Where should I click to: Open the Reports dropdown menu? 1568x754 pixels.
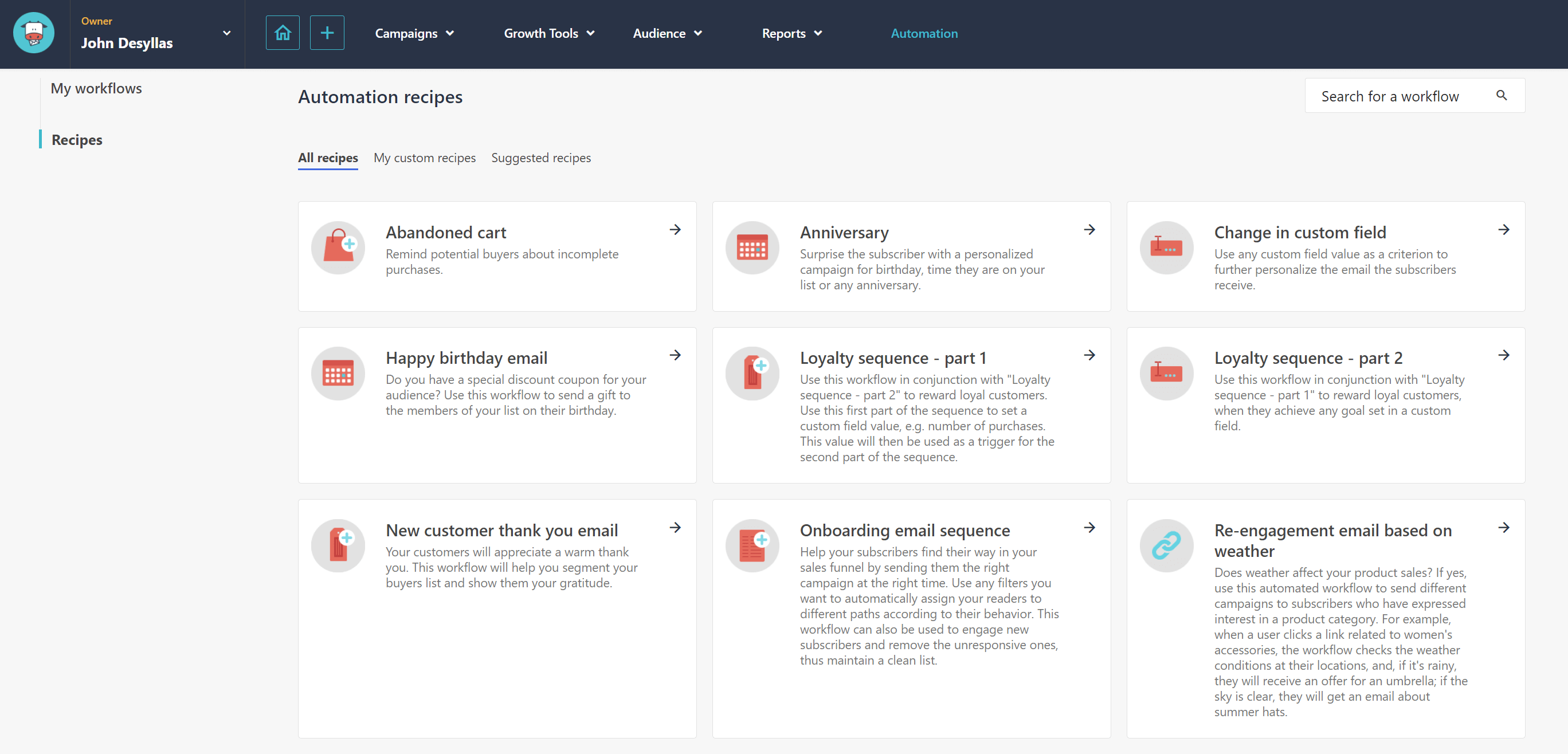(x=792, y=33)
